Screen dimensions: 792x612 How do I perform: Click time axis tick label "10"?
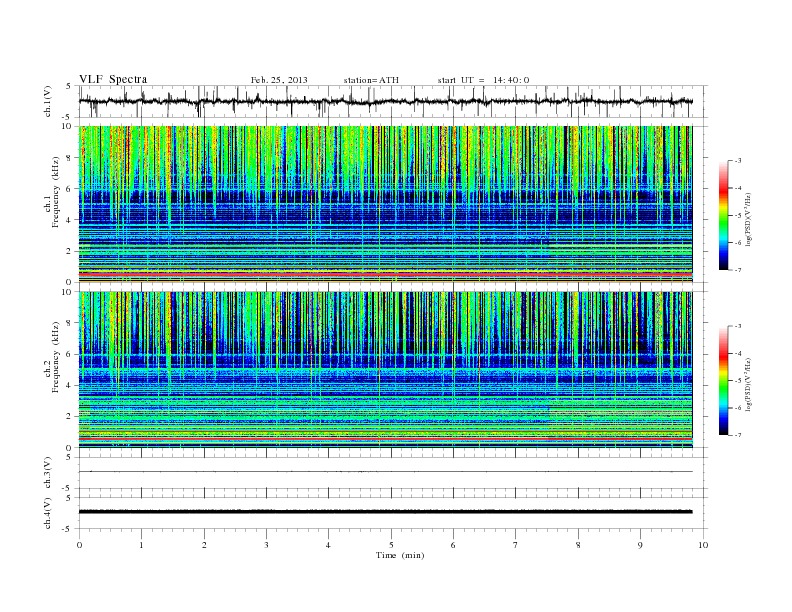(703, 545)
